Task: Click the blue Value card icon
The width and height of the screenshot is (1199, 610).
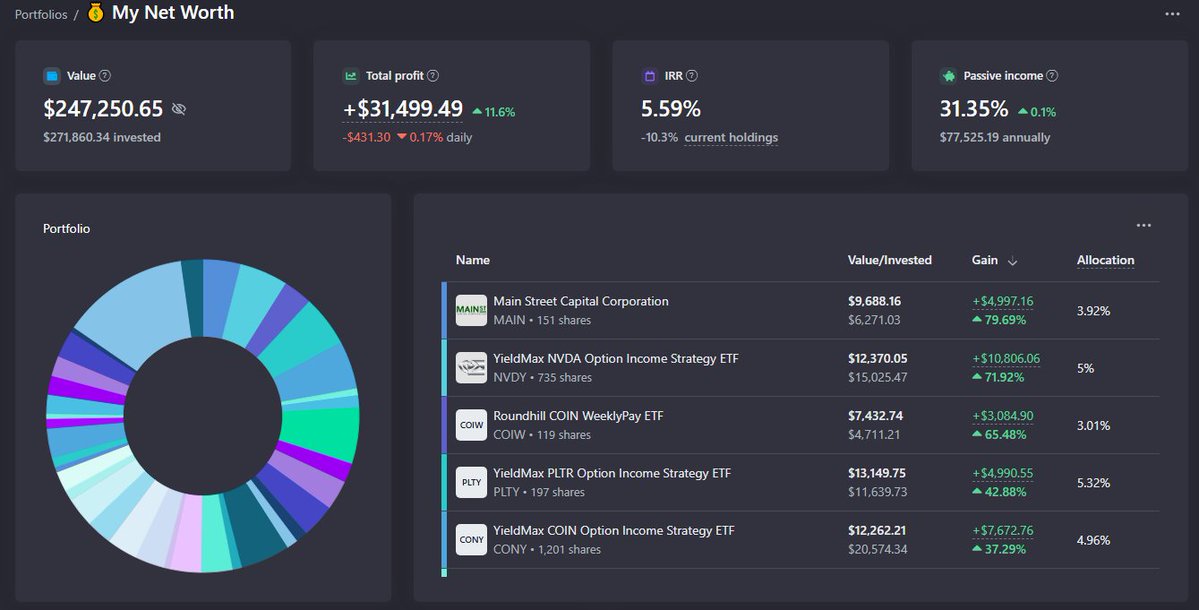Action: point(52,76)
